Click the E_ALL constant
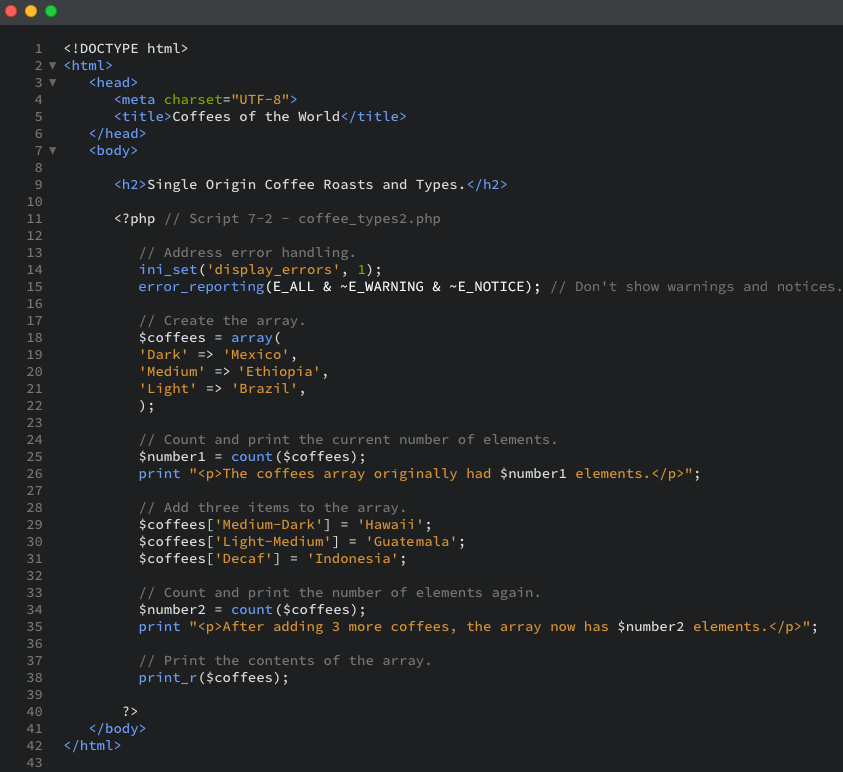Viewport: 843px width, 772px height. [294, 287]
